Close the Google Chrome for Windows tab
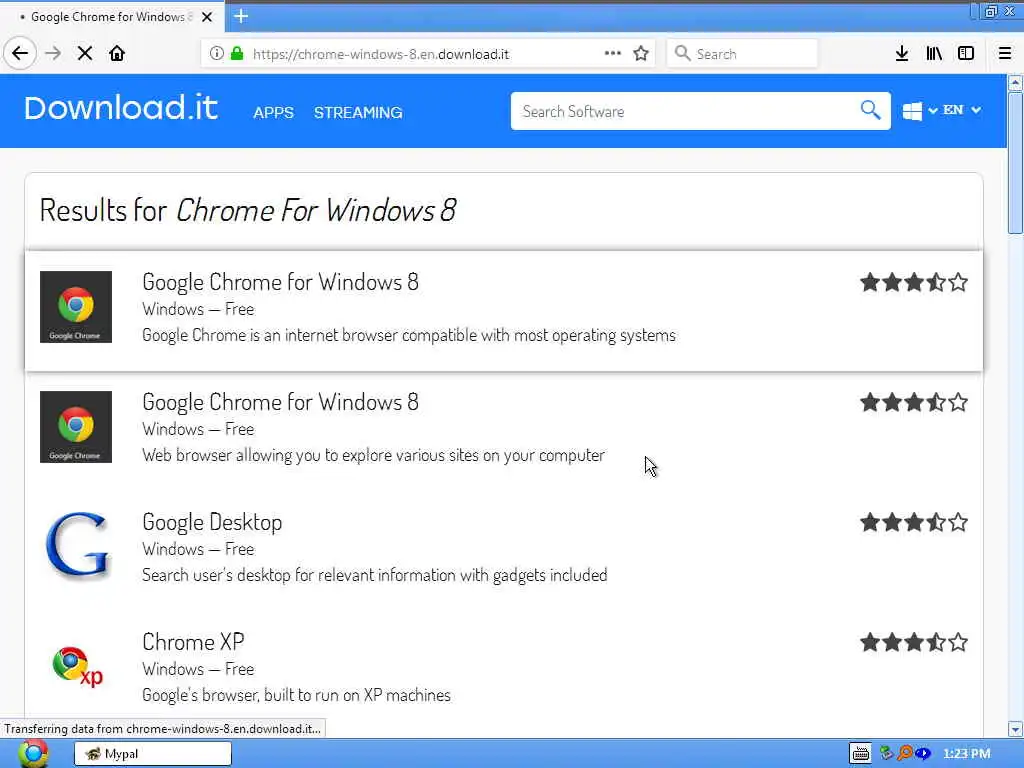The width and height of the screenshot is (1024, 768). pyautogui.click(x=207, y=17)
